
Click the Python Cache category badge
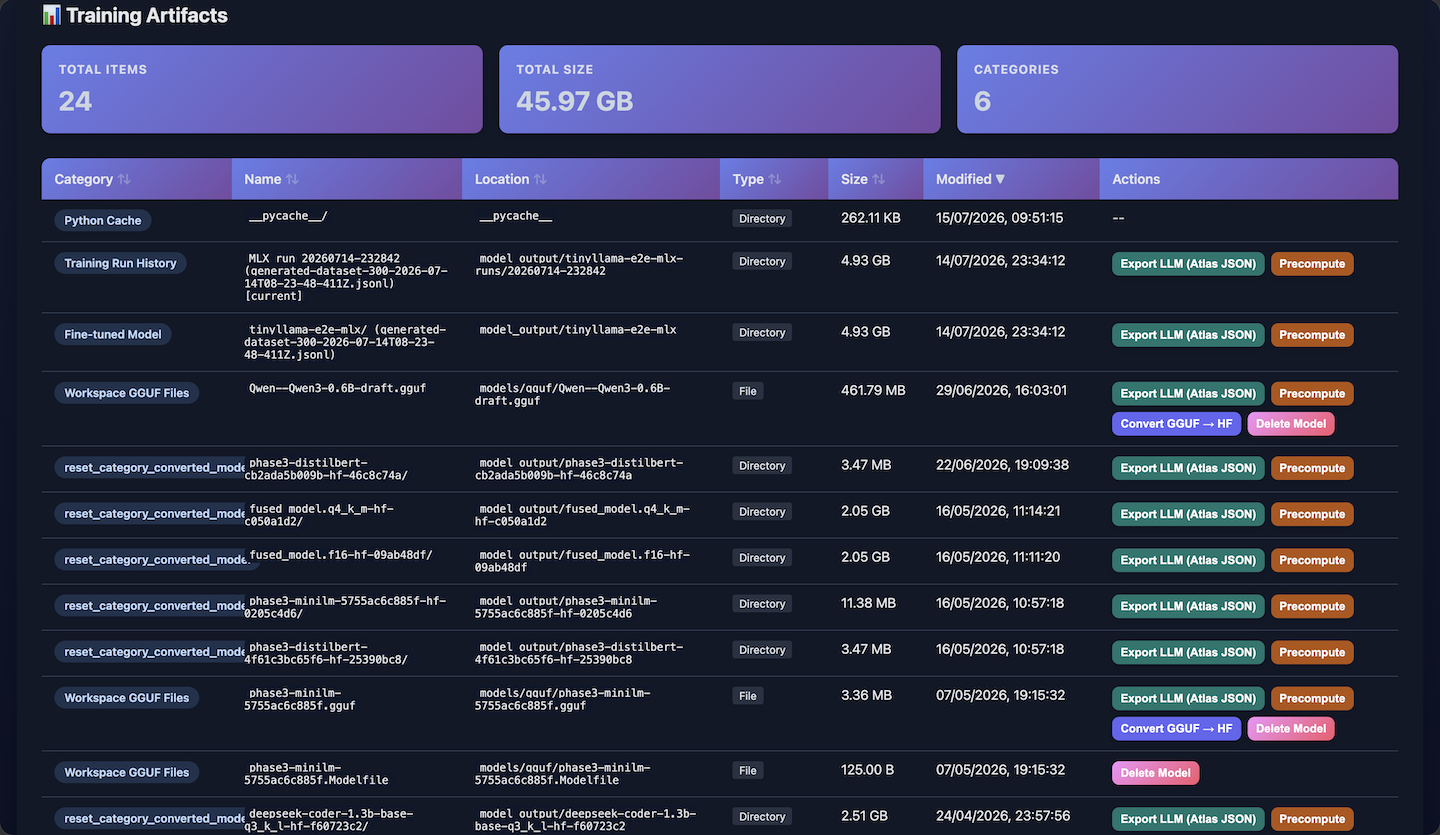point(103,220)
